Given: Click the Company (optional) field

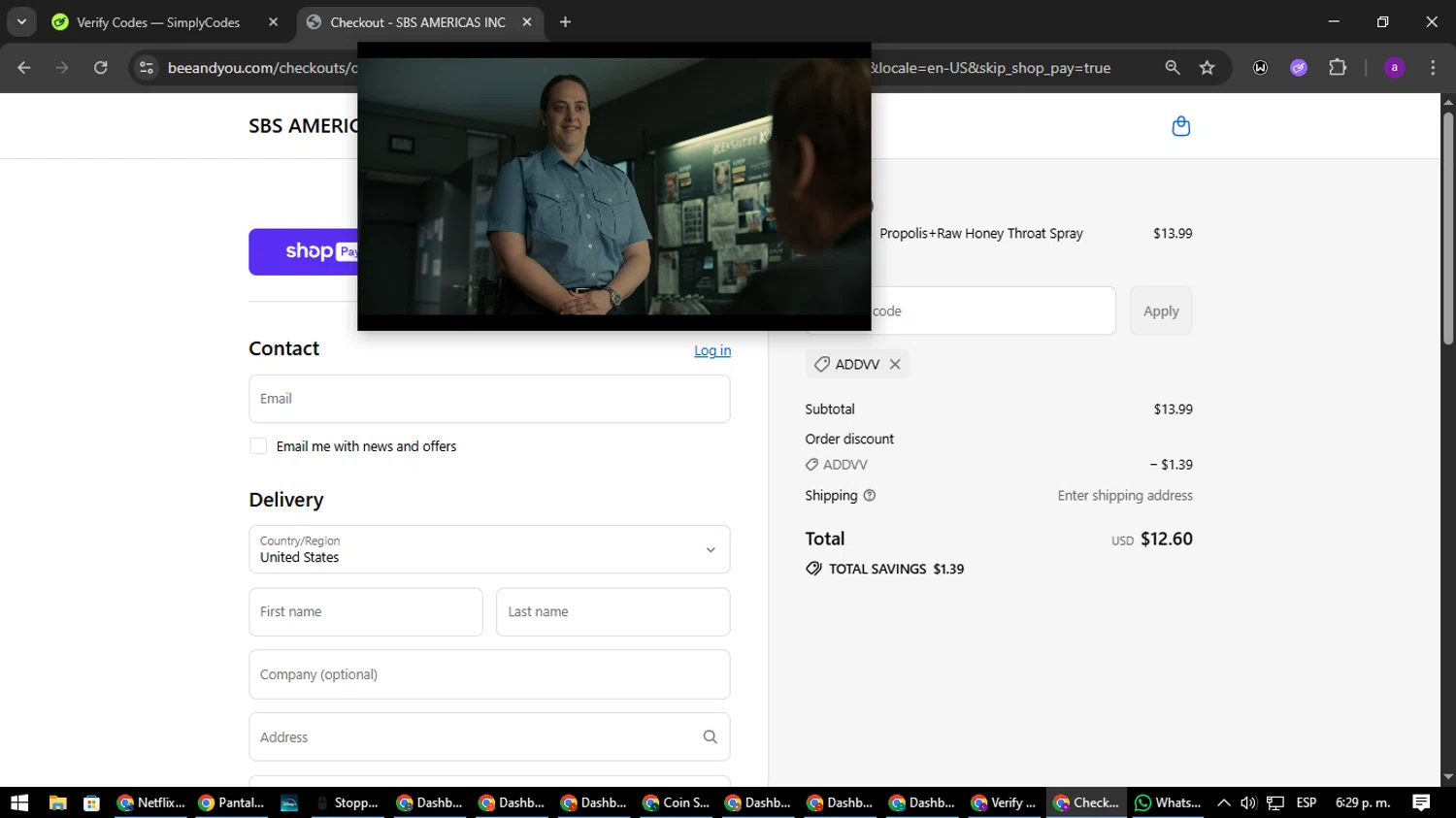Looking at the screenshot, I should (x=489, y=674).
